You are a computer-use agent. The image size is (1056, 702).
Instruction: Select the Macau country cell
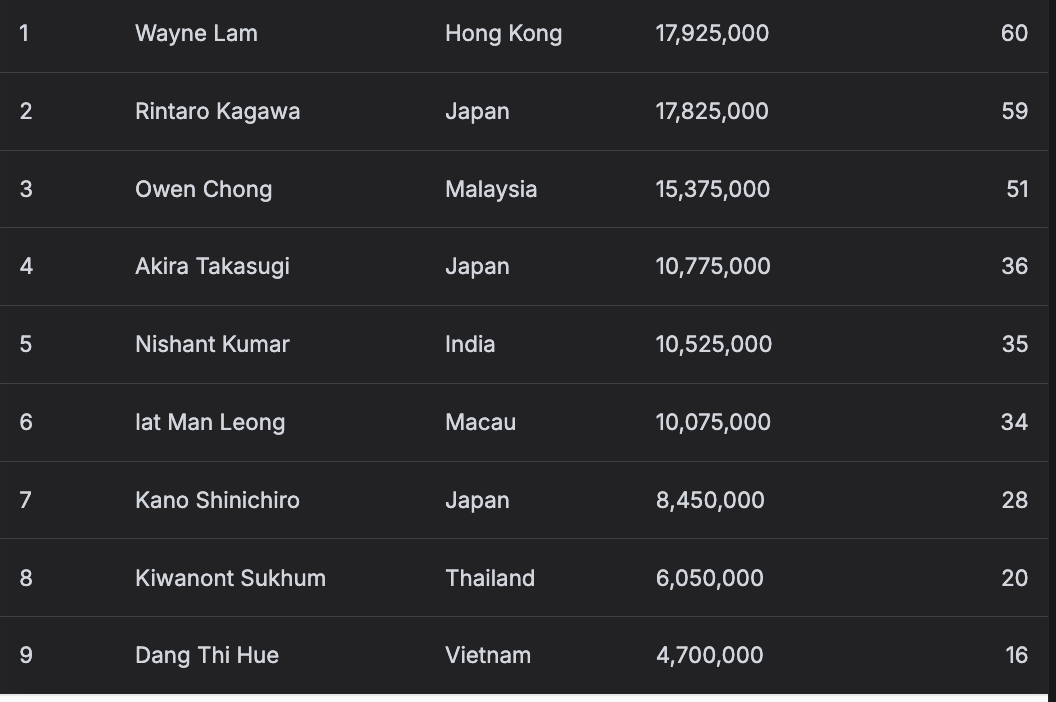coord(480,422)
